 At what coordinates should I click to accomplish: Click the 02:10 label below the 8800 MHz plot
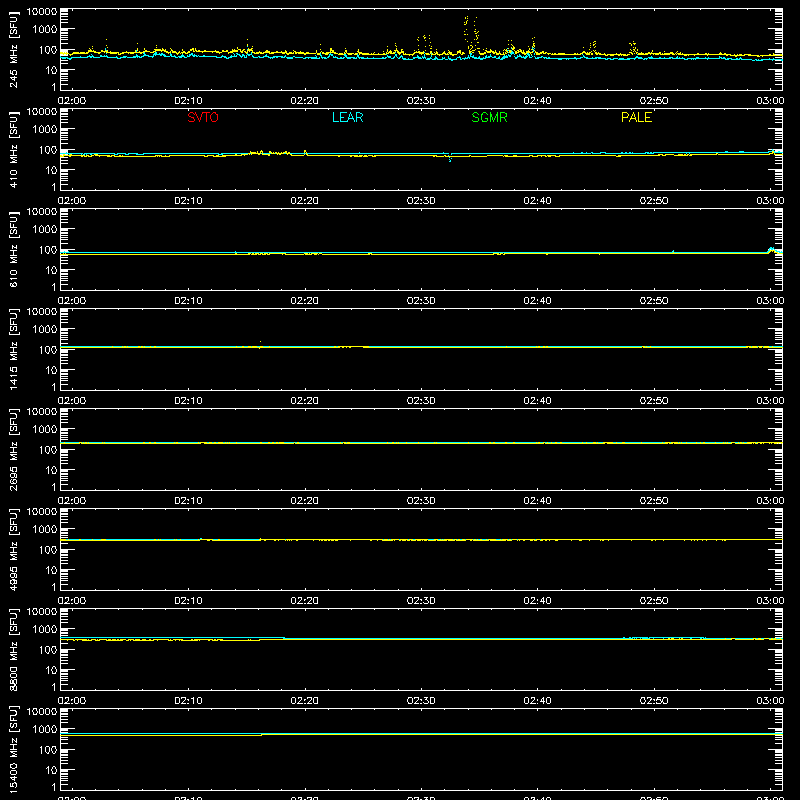tap(188, 701)
